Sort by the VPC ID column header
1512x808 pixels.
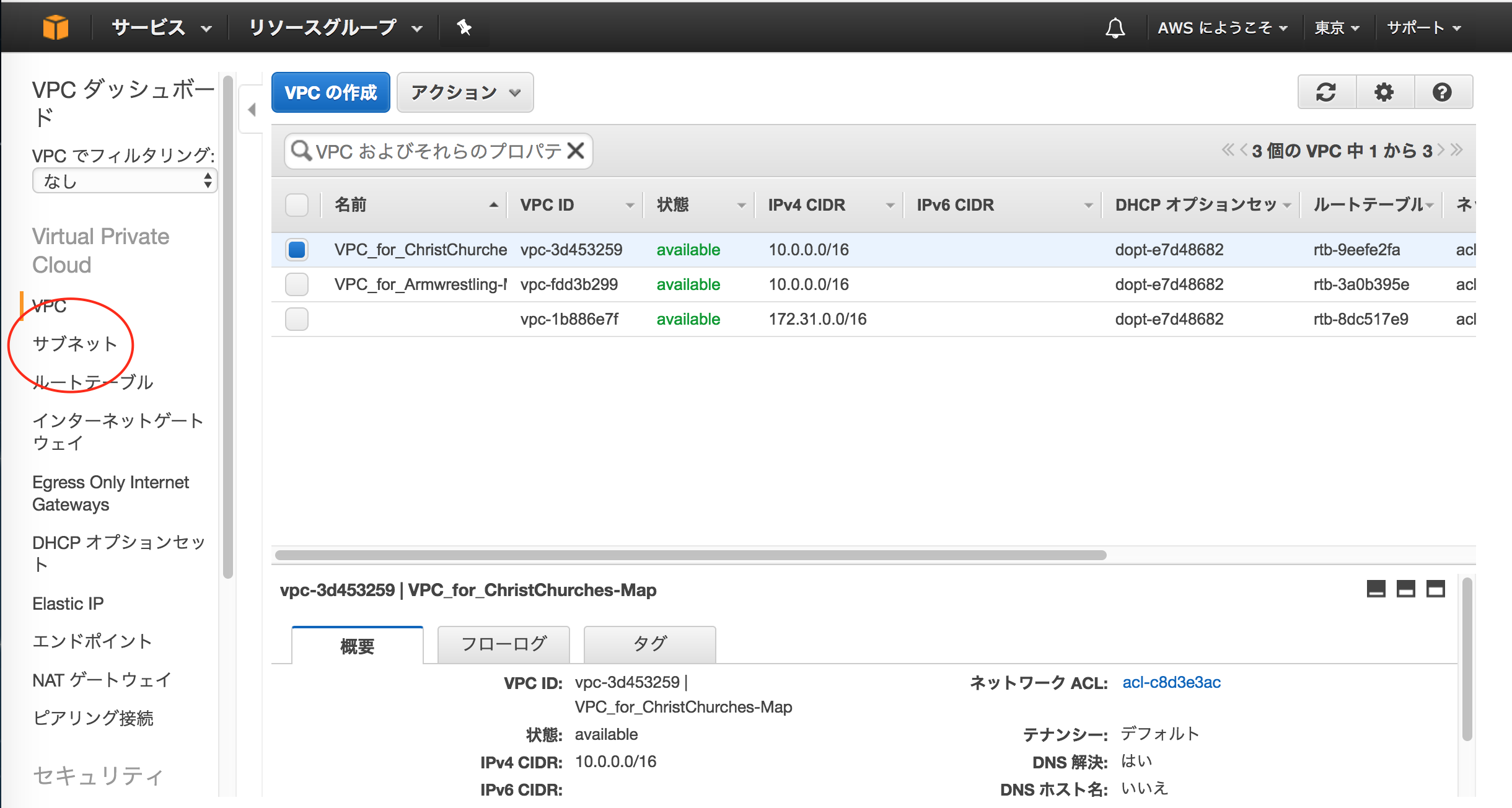[576, 205]
